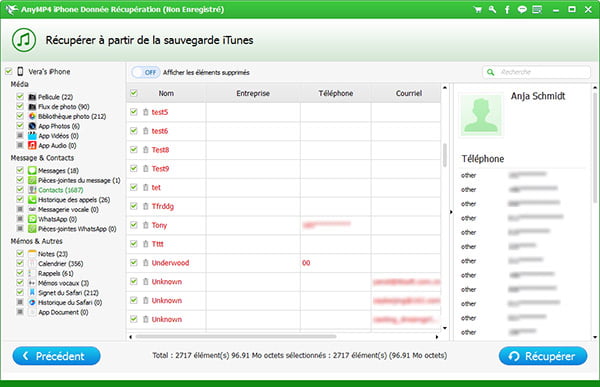
Task: Uncheck the Tony contact checkbox
Action: [134, 225]
